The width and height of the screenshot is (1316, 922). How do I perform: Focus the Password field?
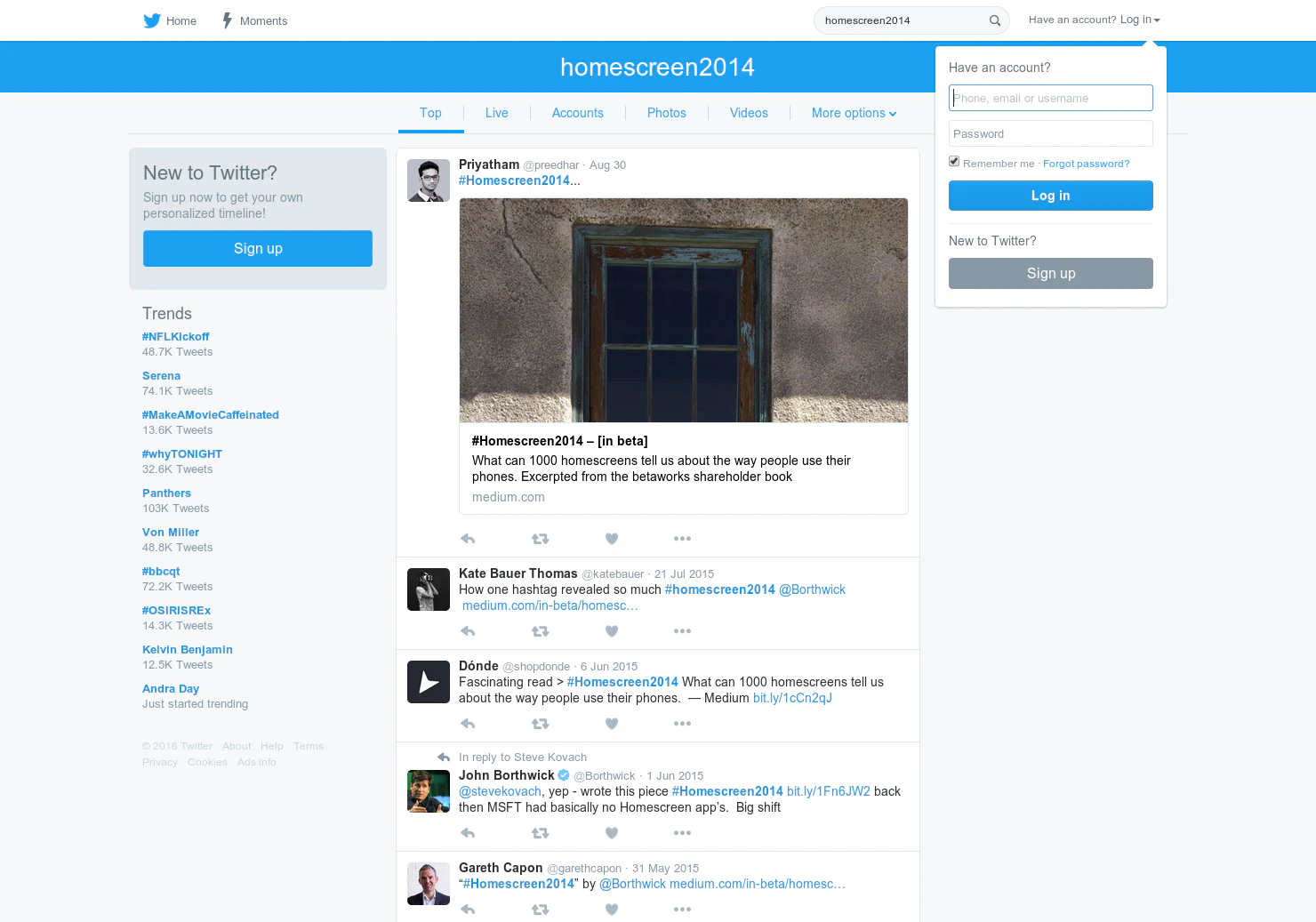point(1051,133)
